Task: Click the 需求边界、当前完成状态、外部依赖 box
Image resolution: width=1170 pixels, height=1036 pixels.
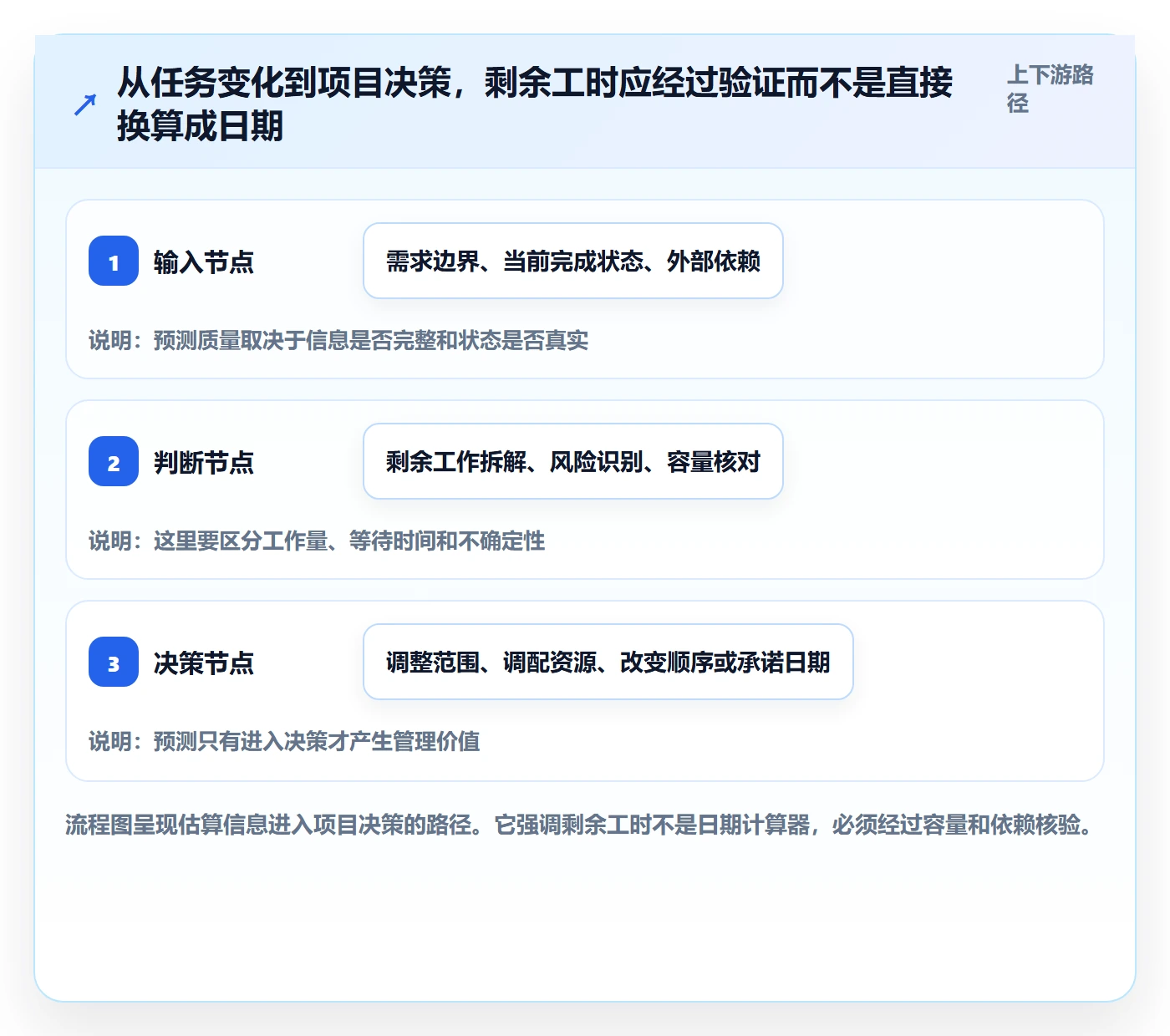Action: tap(573, 261)
